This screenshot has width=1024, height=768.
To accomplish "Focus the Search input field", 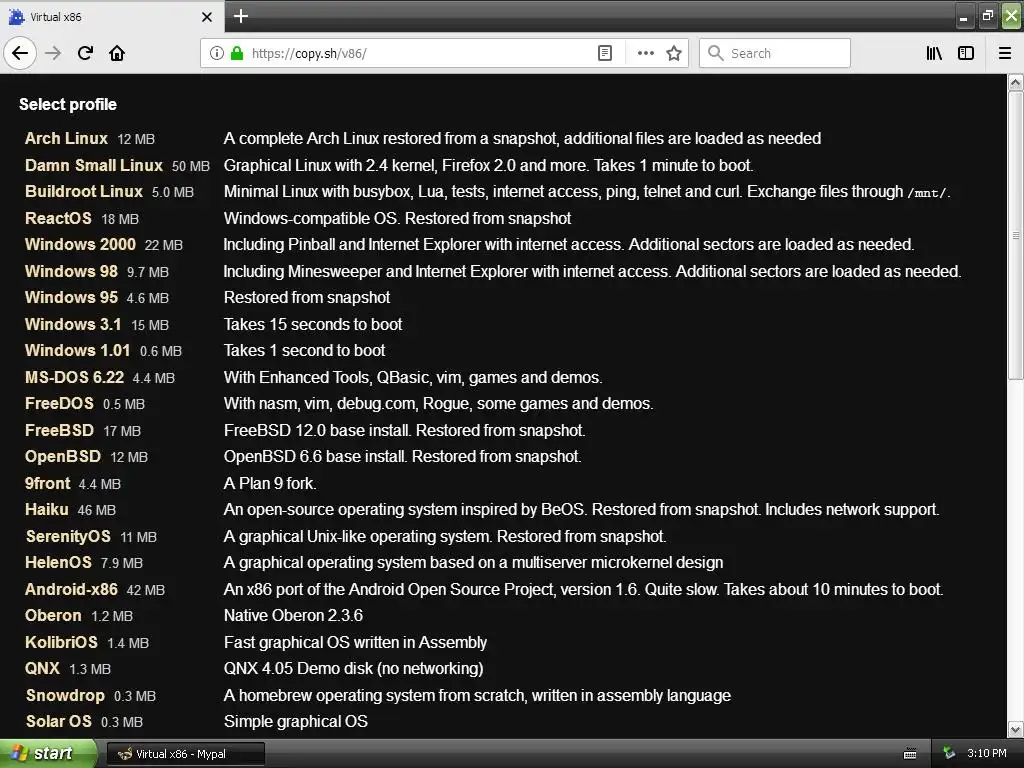I will click(x=775, y=53).
